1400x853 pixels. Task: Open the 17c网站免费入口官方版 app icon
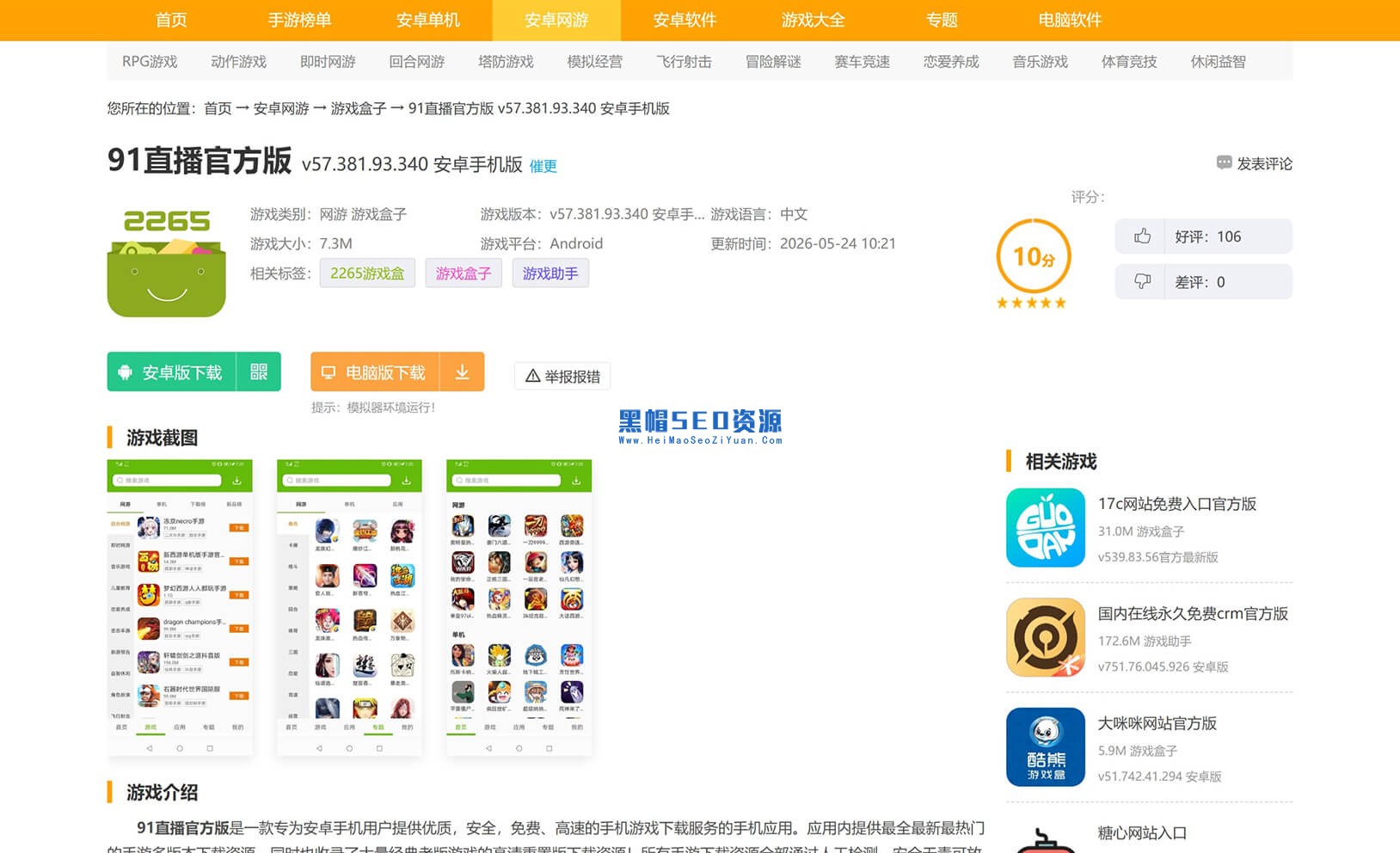click(x=1046, y=528)
